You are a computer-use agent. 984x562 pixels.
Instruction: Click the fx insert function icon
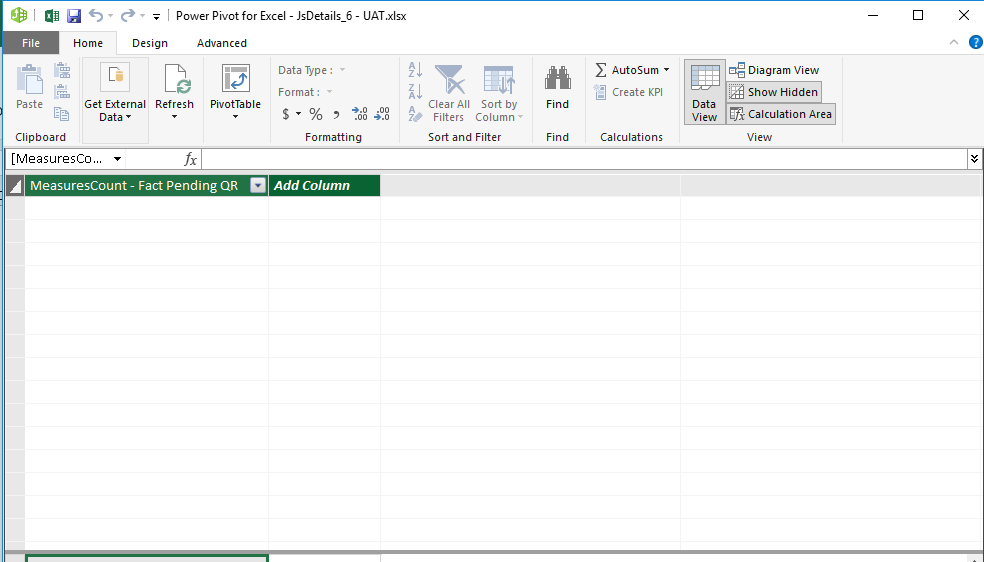coord(191,159)
